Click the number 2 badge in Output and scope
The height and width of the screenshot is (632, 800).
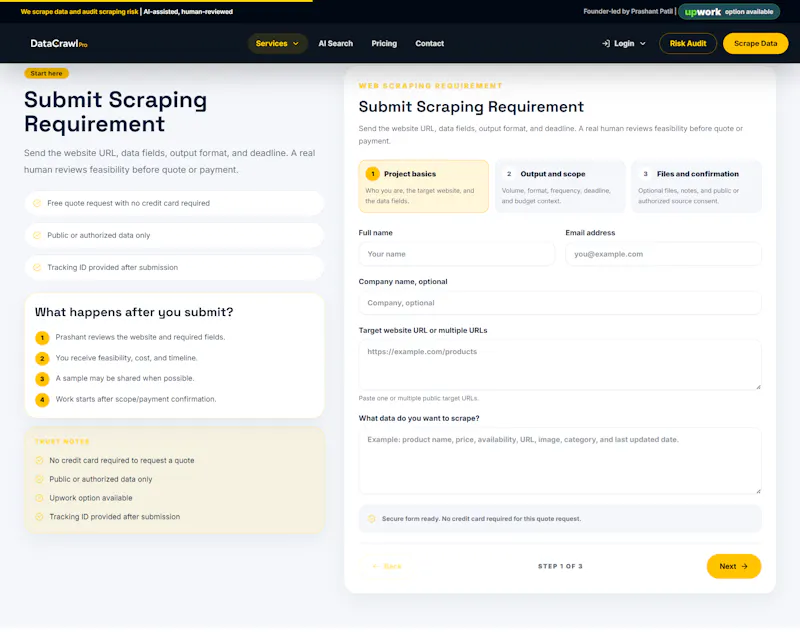pyautogui.click(x=509, y=174)
